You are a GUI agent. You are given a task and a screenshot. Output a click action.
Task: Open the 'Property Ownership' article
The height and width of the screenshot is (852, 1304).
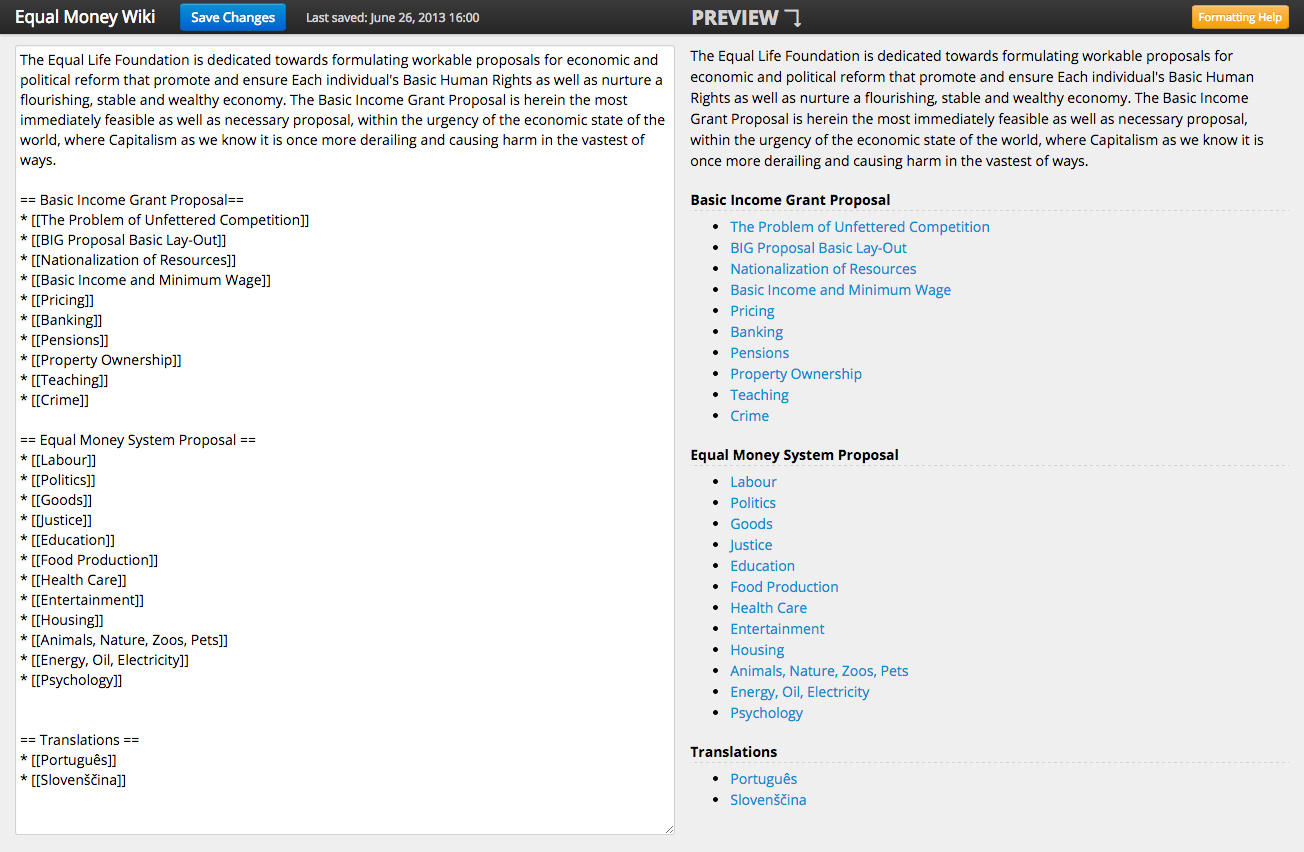click(796, 373)
